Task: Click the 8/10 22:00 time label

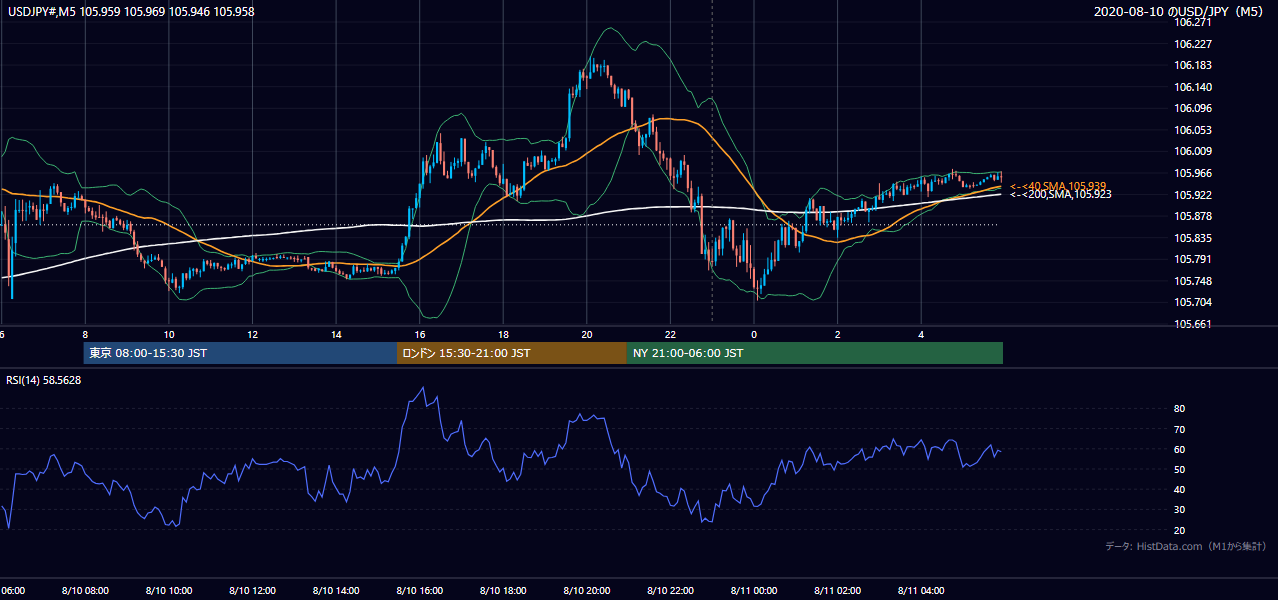Action: point(670,591)
